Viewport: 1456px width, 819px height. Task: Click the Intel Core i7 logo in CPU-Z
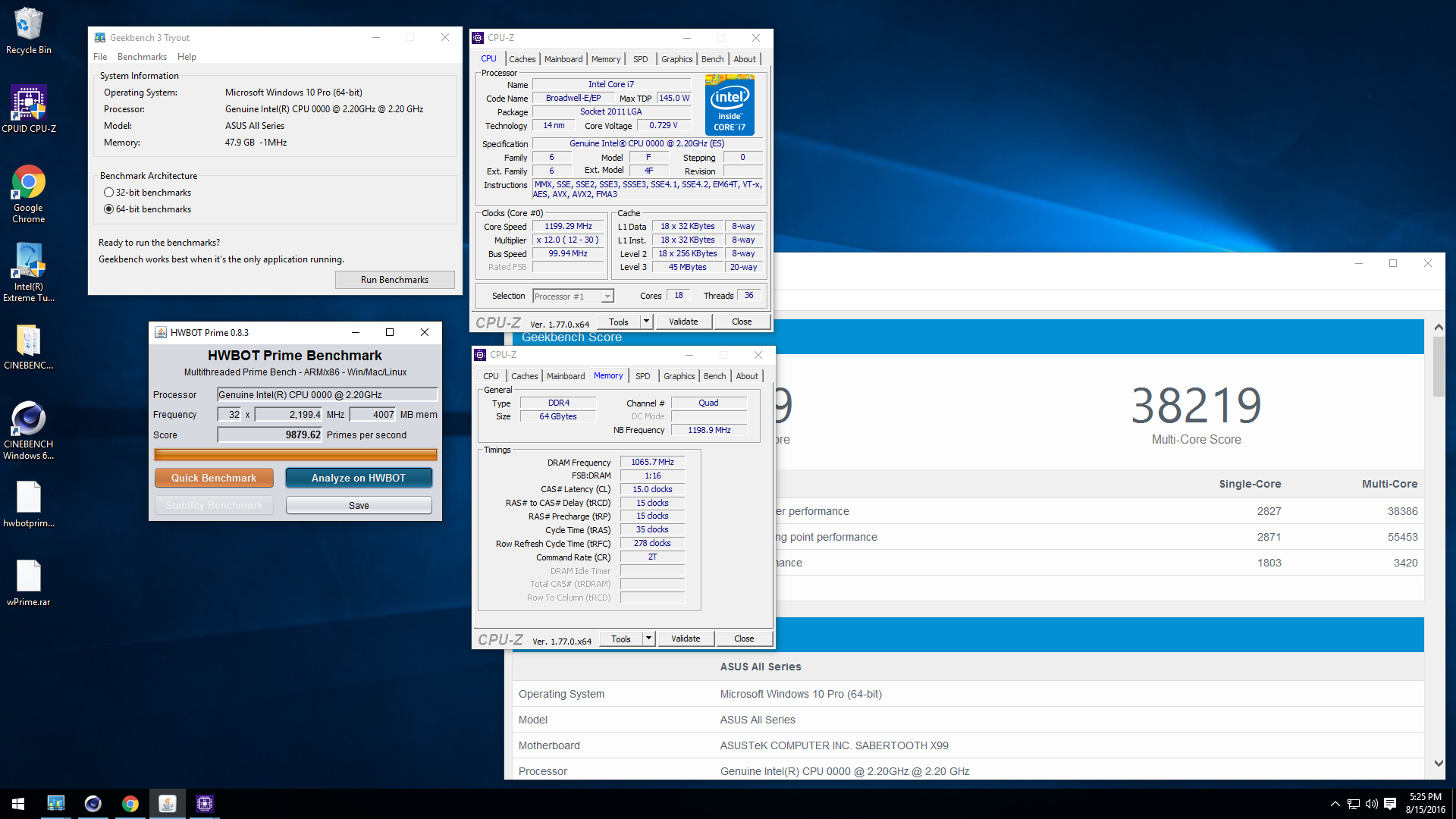[x=730, y=105]
